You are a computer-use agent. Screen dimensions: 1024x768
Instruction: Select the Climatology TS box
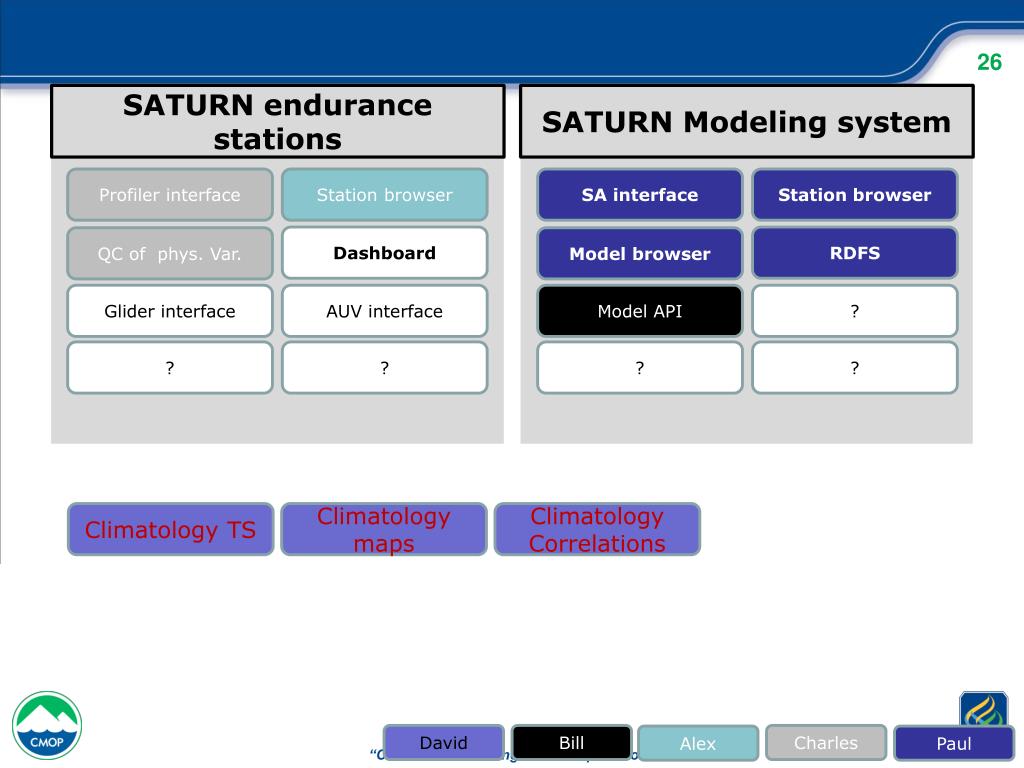[170, 530]
